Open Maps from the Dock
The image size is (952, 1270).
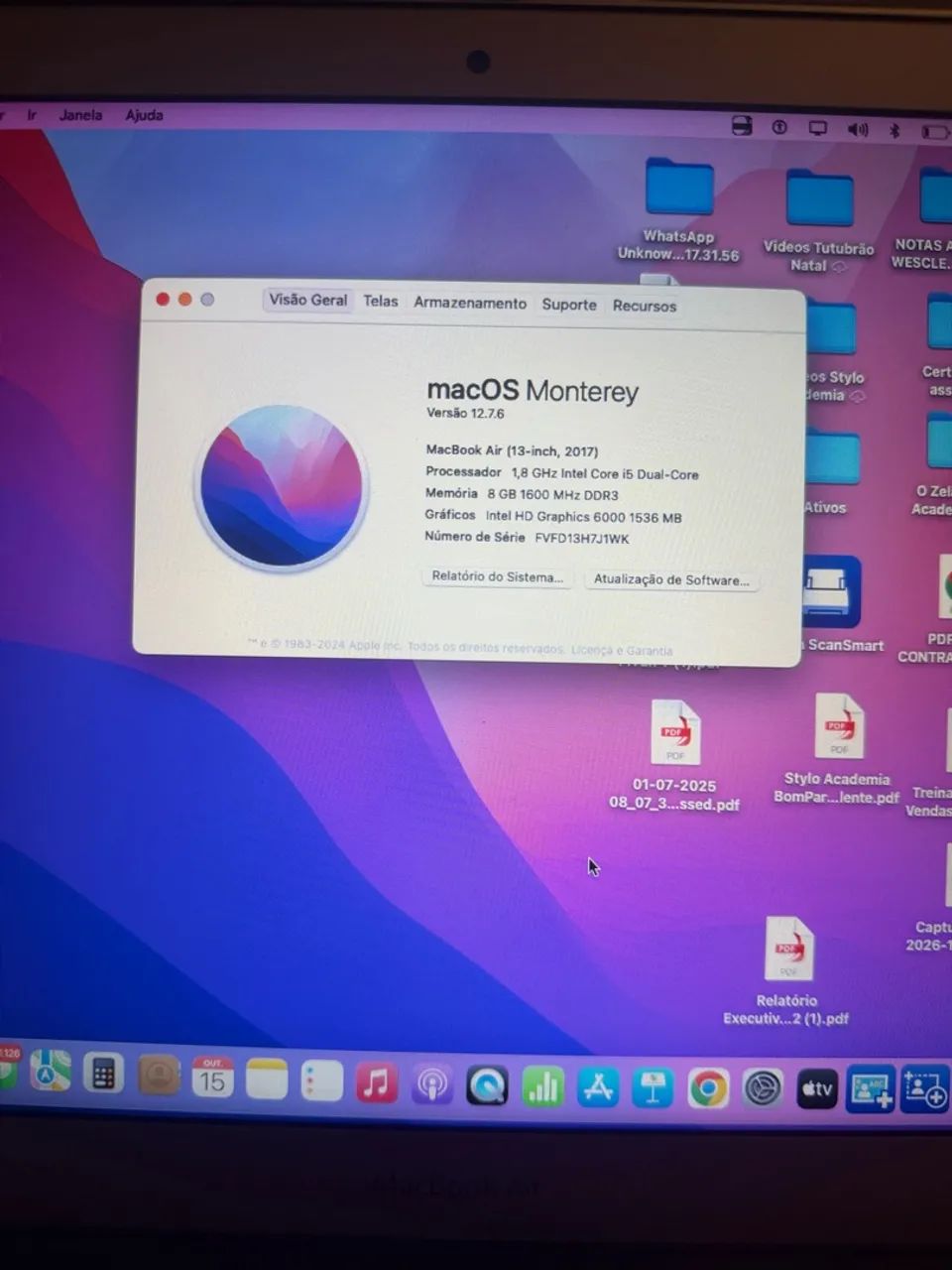coord(50,1071)
